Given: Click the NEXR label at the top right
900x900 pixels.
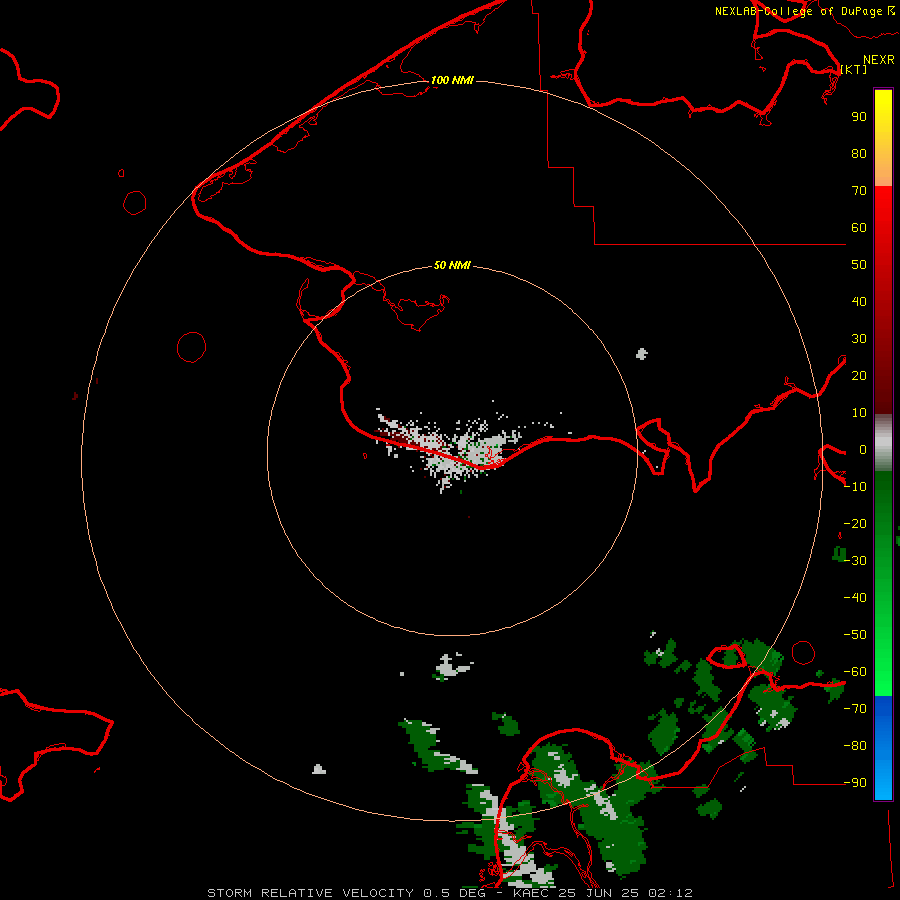Looking at the screenshot, I should 879,60.
